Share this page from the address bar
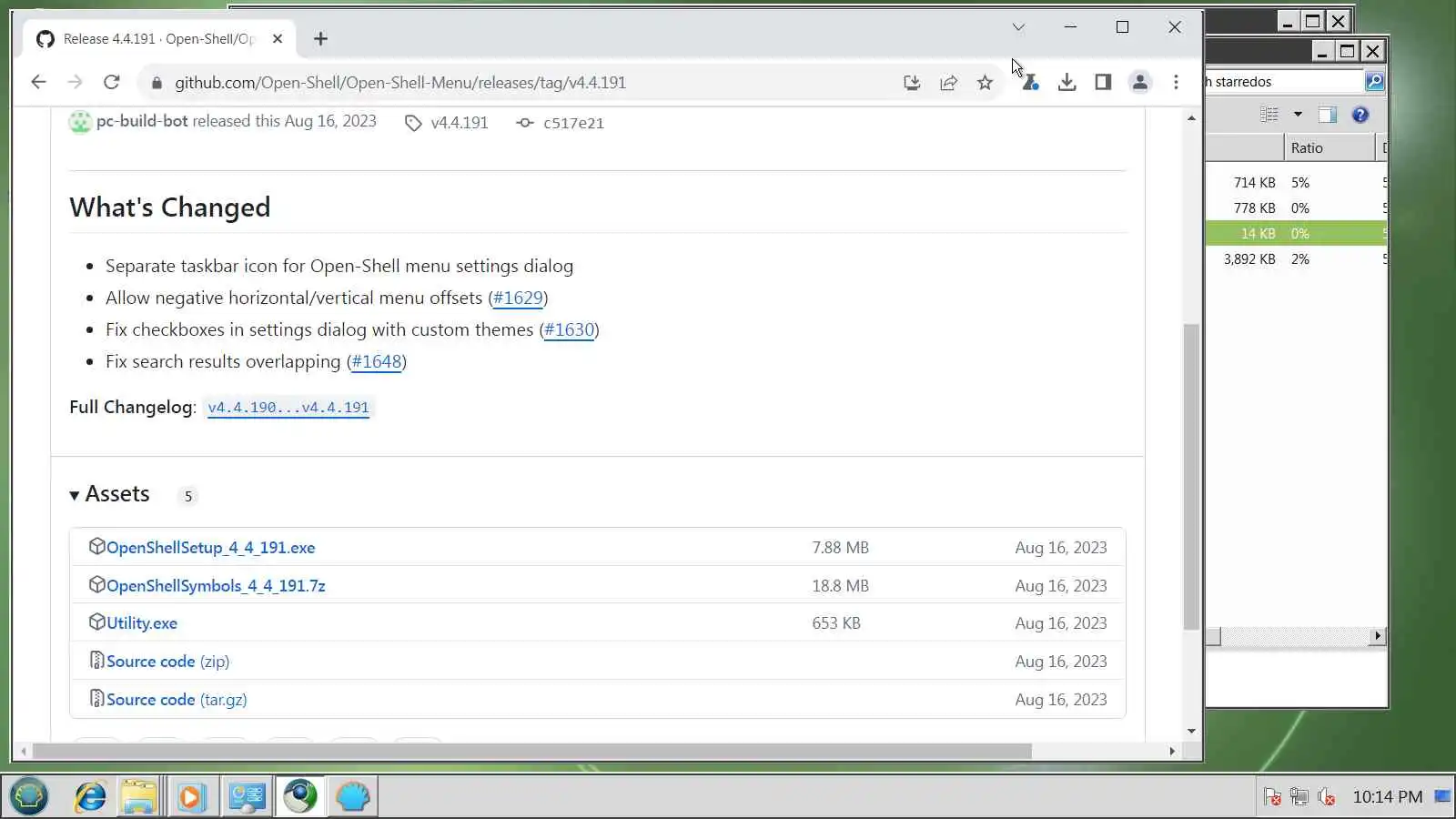1456x819 pixels. (948, 83)
